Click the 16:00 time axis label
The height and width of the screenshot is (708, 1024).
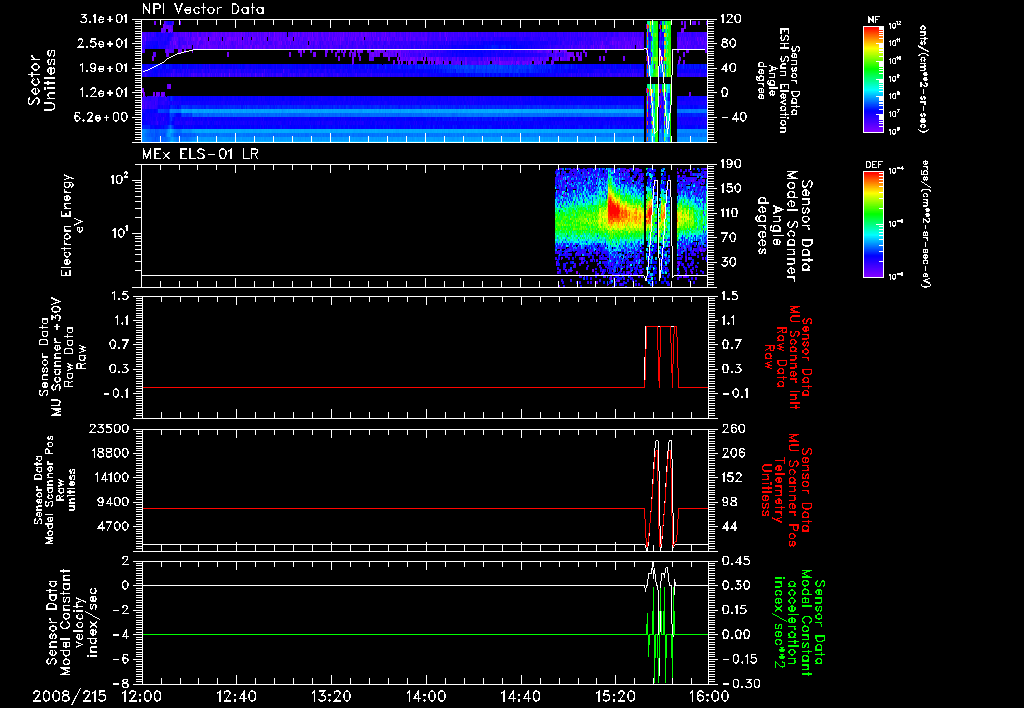point(709,696)
